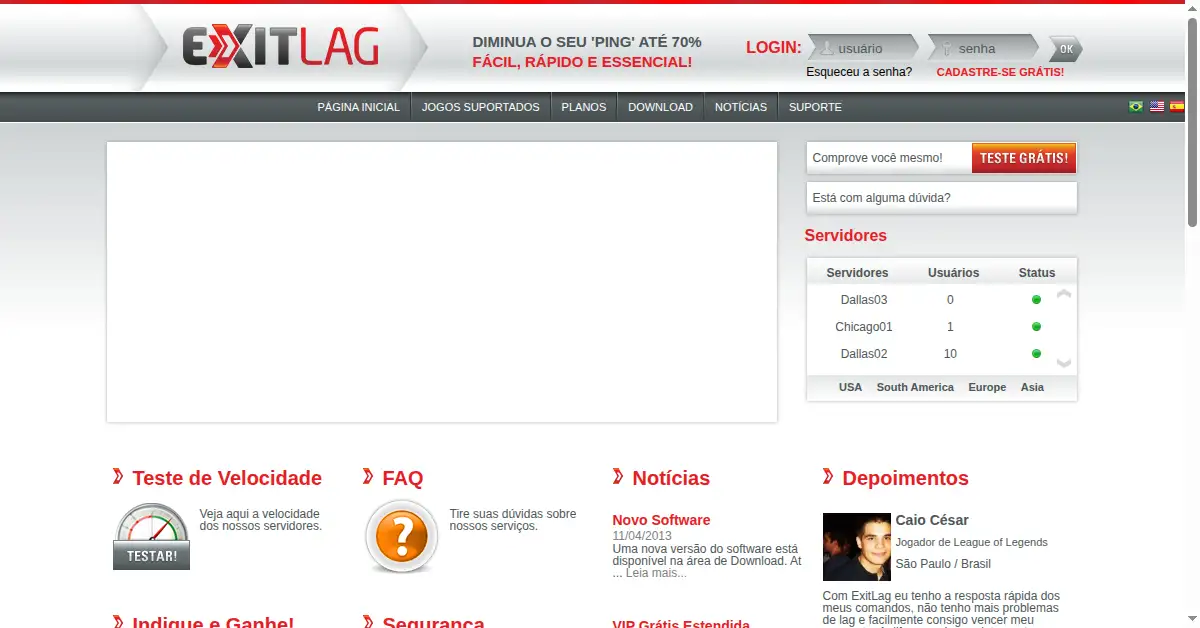Select the Chicago01 server name

pyautogui.click(x=864, y=327)
